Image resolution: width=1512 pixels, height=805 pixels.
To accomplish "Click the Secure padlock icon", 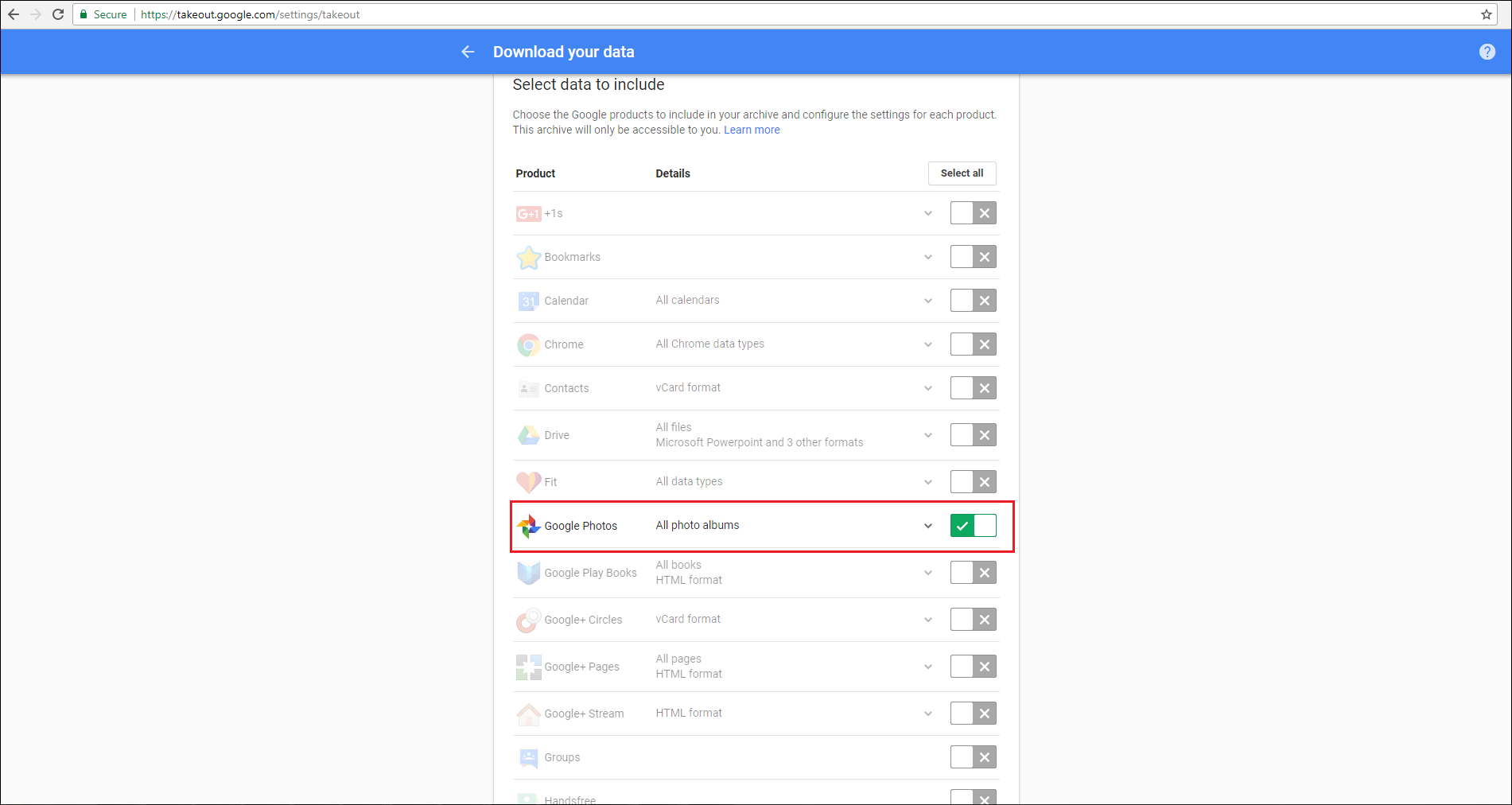I will [84, 14].
